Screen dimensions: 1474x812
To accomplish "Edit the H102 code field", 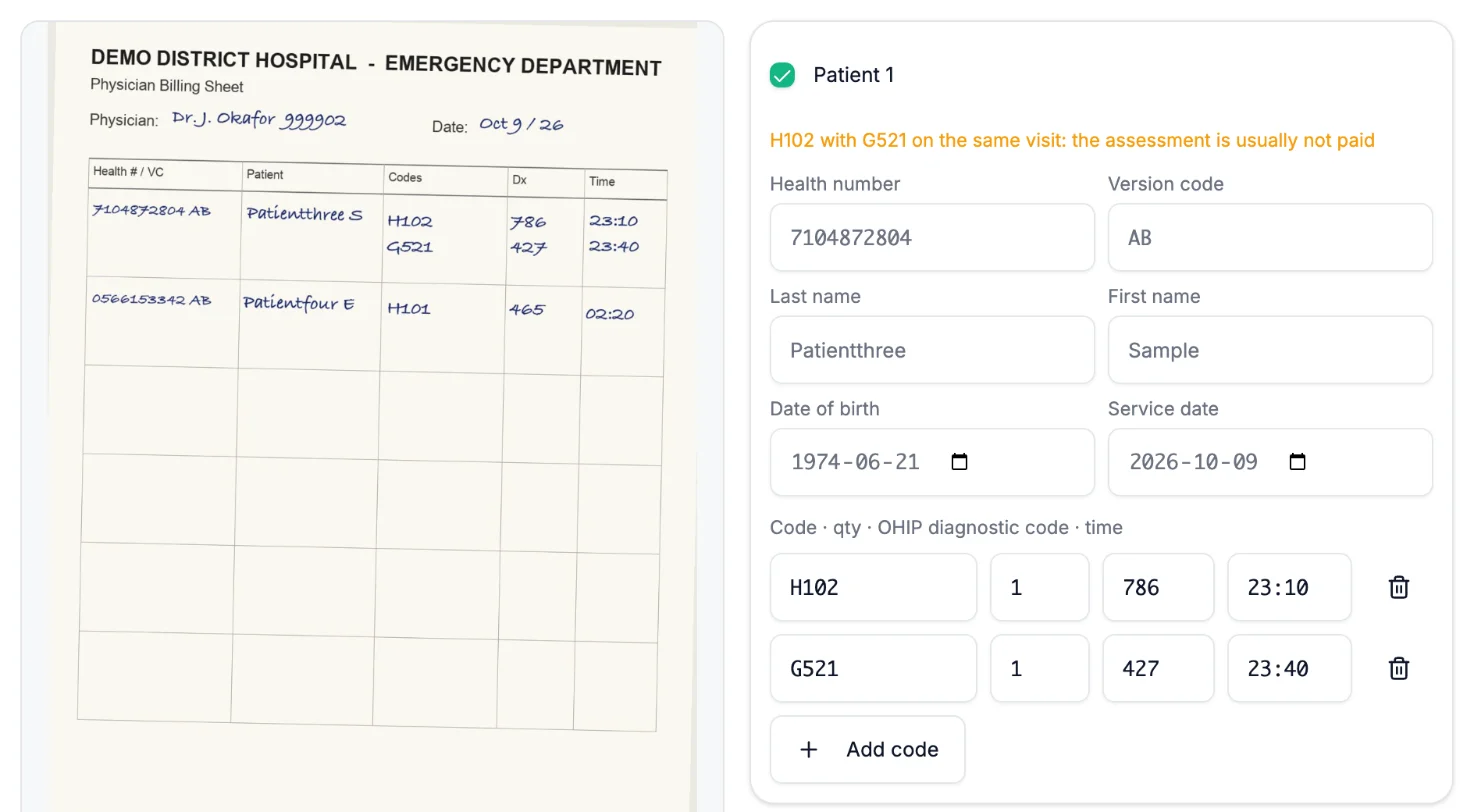I will coord(873,587).
